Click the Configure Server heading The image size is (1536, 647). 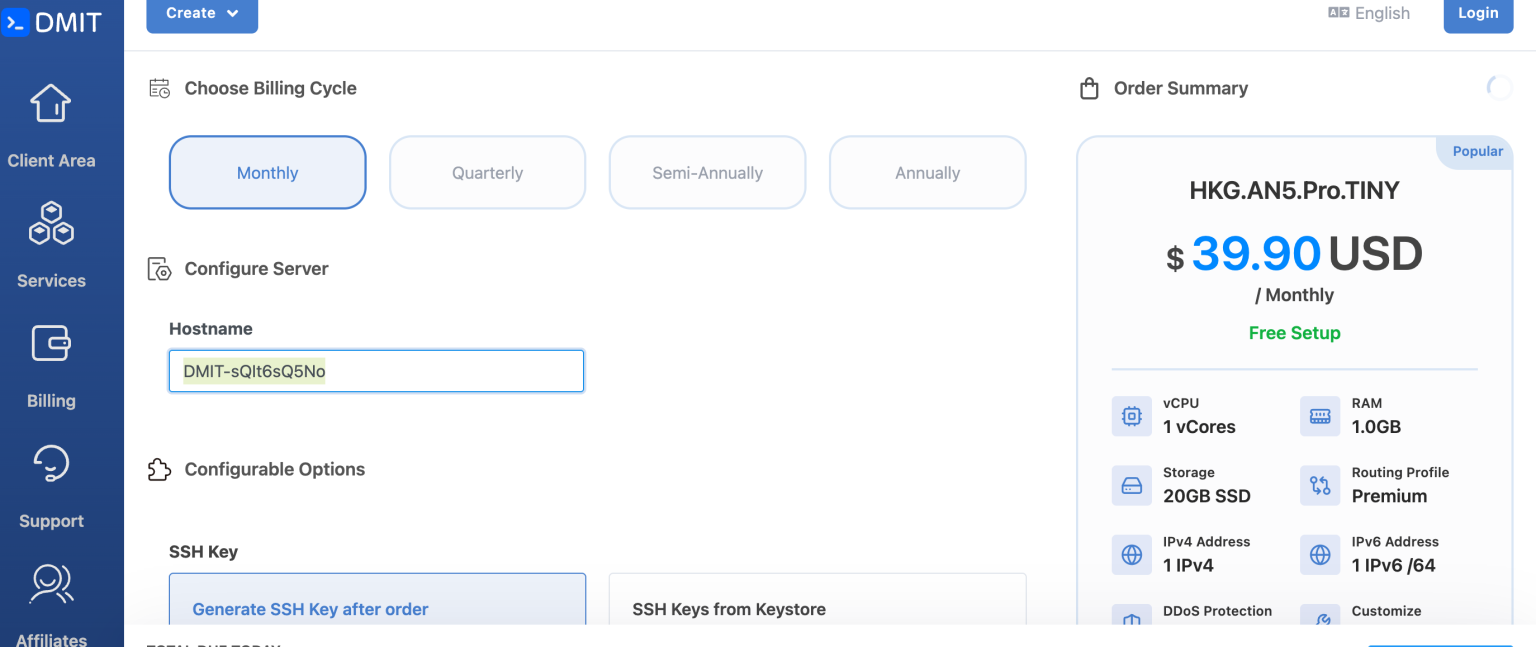(256, 269)
